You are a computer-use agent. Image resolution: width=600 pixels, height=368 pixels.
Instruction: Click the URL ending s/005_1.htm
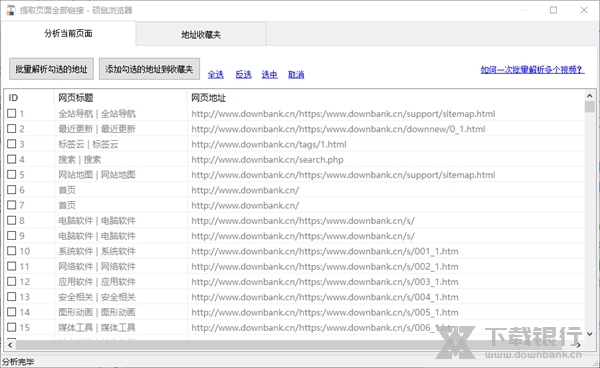(325, 313)
